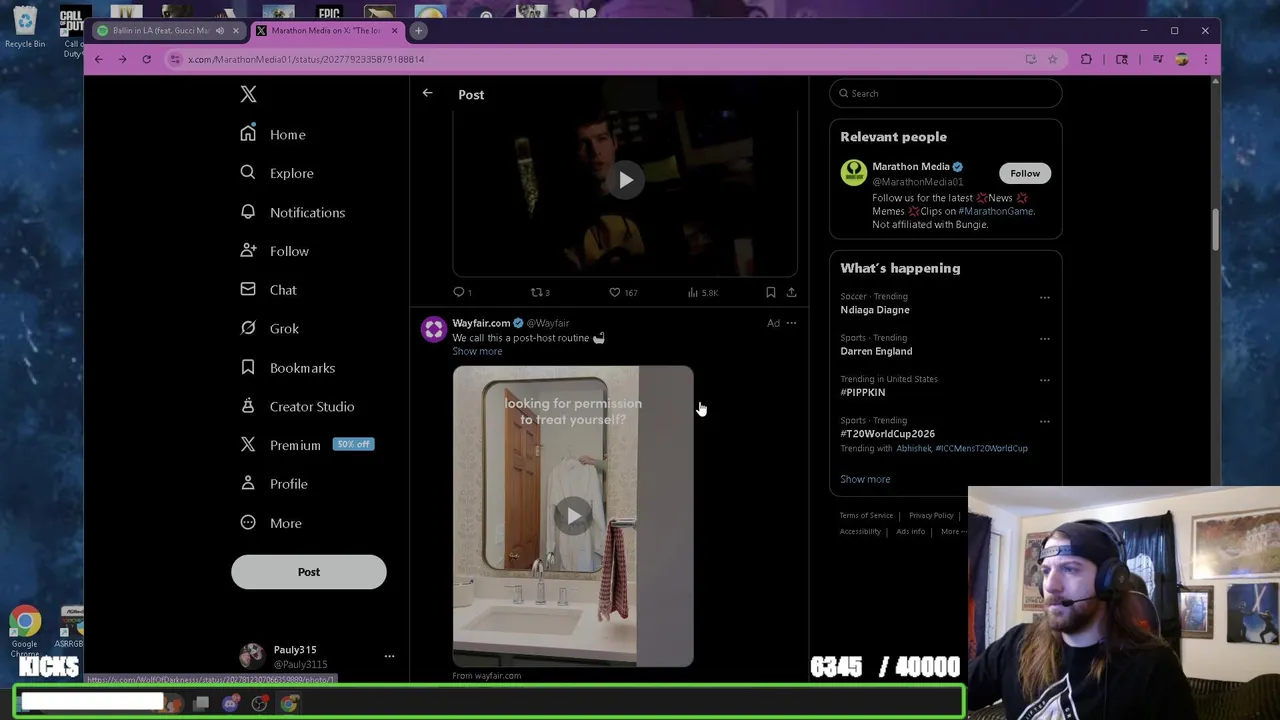This screenshot has height=720, width=1280.
Task: Open Bookmarks in the sidebar
Action: click(x=288, y=368)
